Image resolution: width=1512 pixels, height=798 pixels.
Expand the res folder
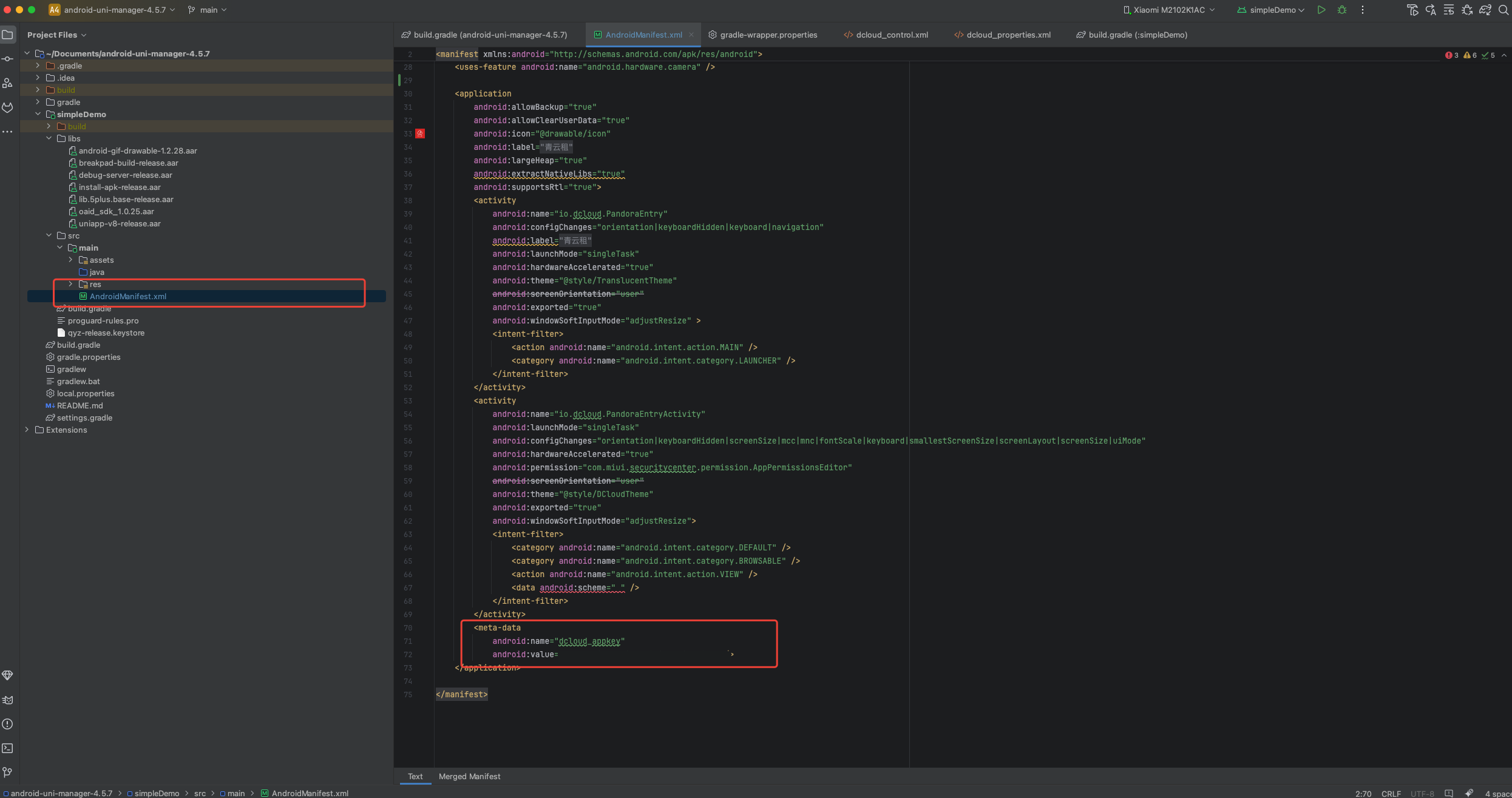(x=70, y=284)
